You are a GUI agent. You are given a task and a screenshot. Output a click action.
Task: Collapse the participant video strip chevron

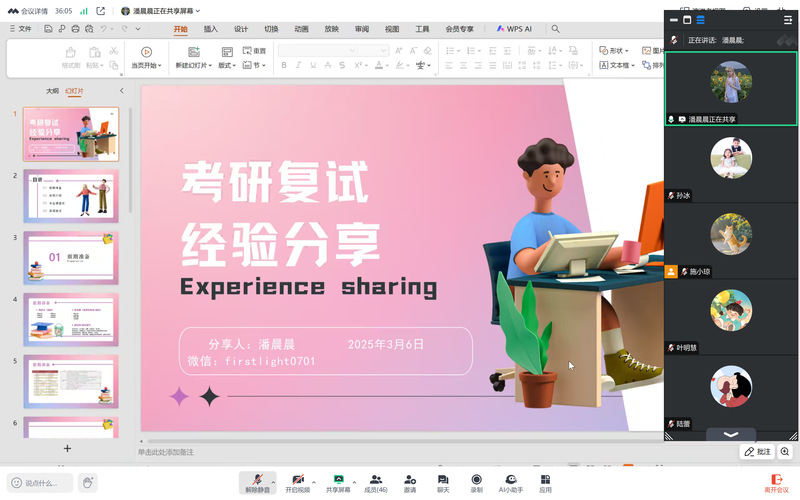coord(731,434)
